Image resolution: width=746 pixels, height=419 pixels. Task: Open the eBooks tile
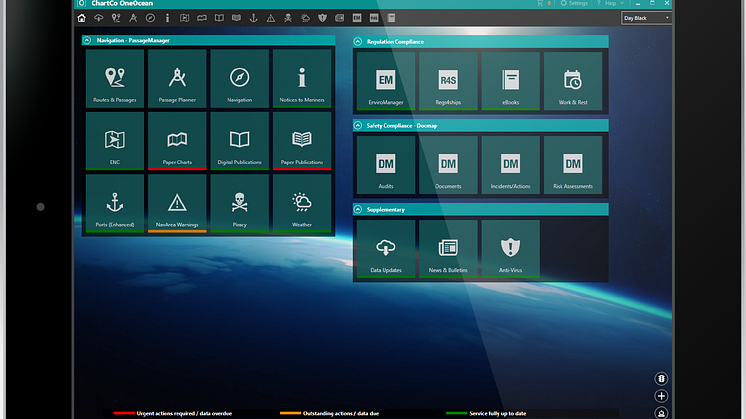pos(510,81)
